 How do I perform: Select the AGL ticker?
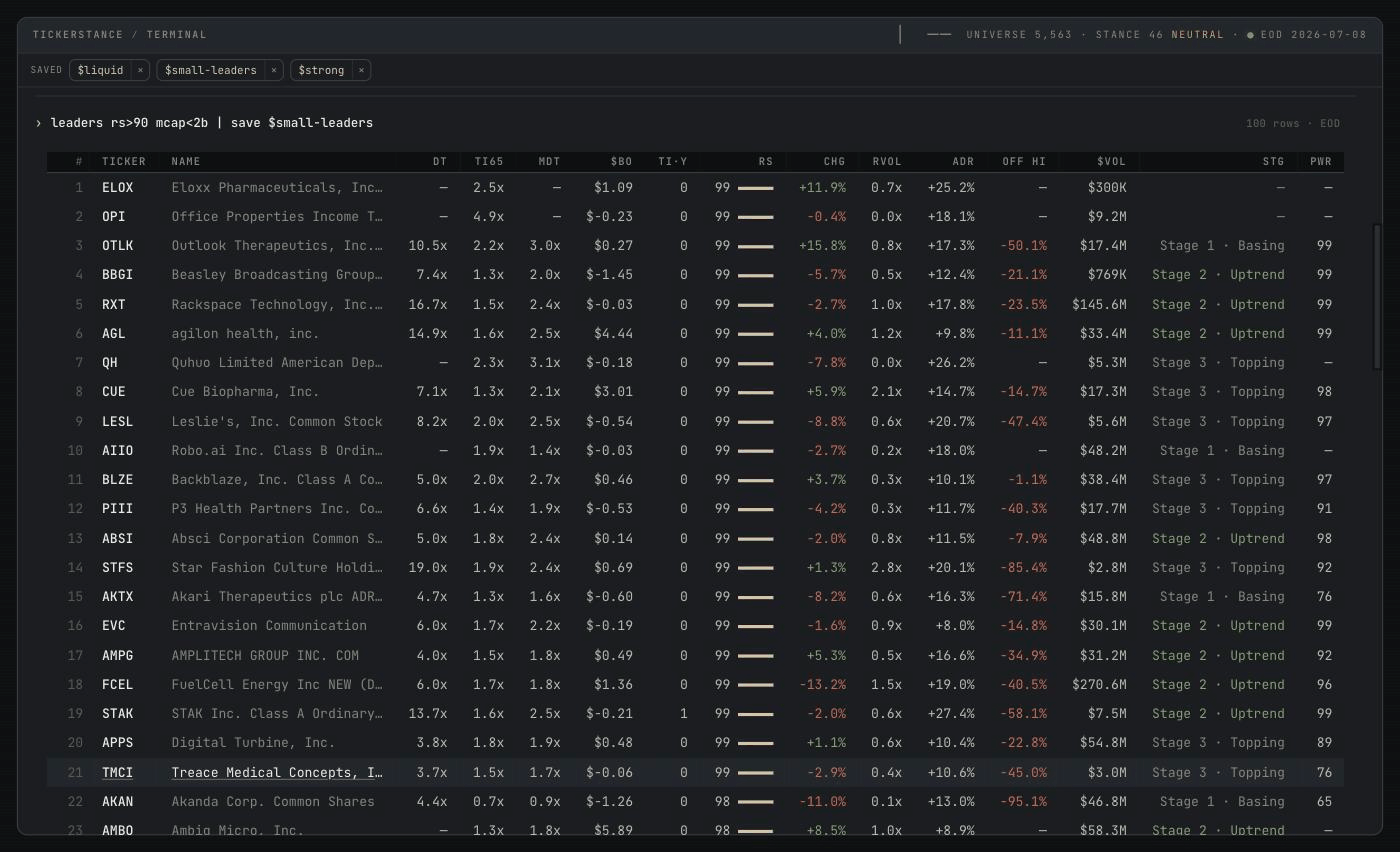tap(113, 333)
